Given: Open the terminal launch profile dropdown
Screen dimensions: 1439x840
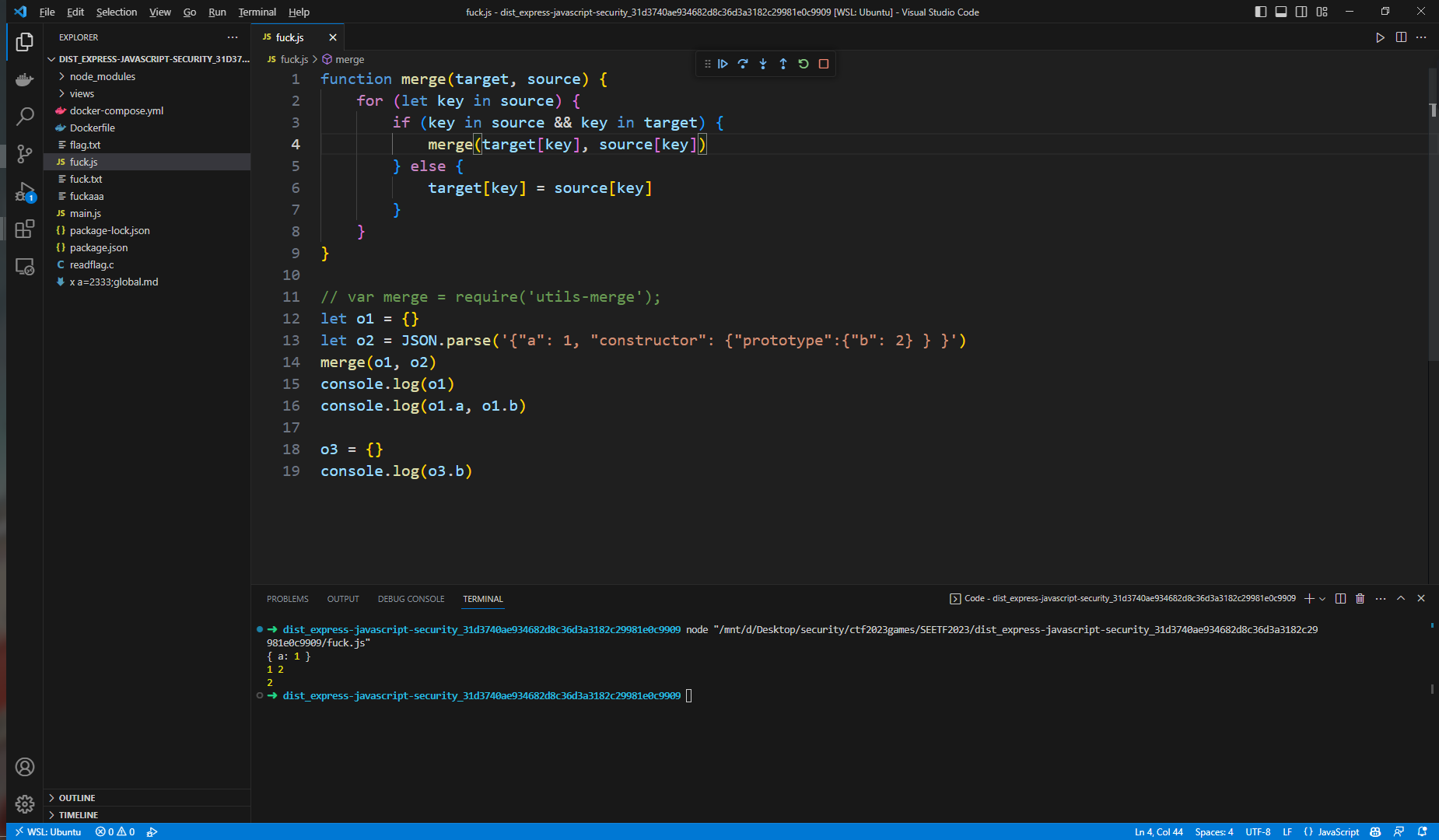Looking at the screenshot, I should [1322, 598].
